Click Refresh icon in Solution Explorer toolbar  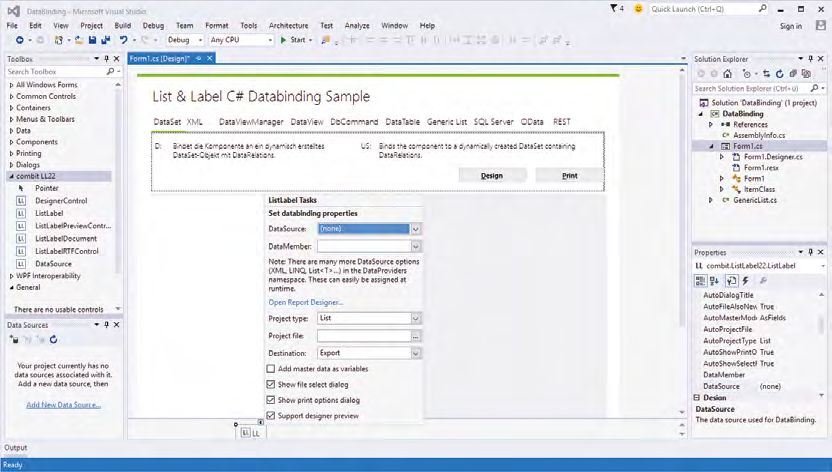point(779,74)
